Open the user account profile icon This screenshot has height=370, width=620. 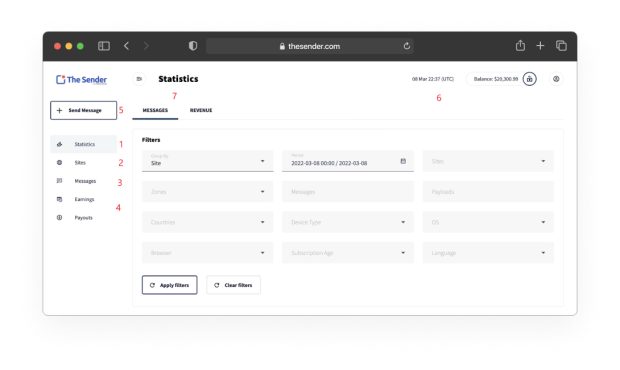point(556,79)
